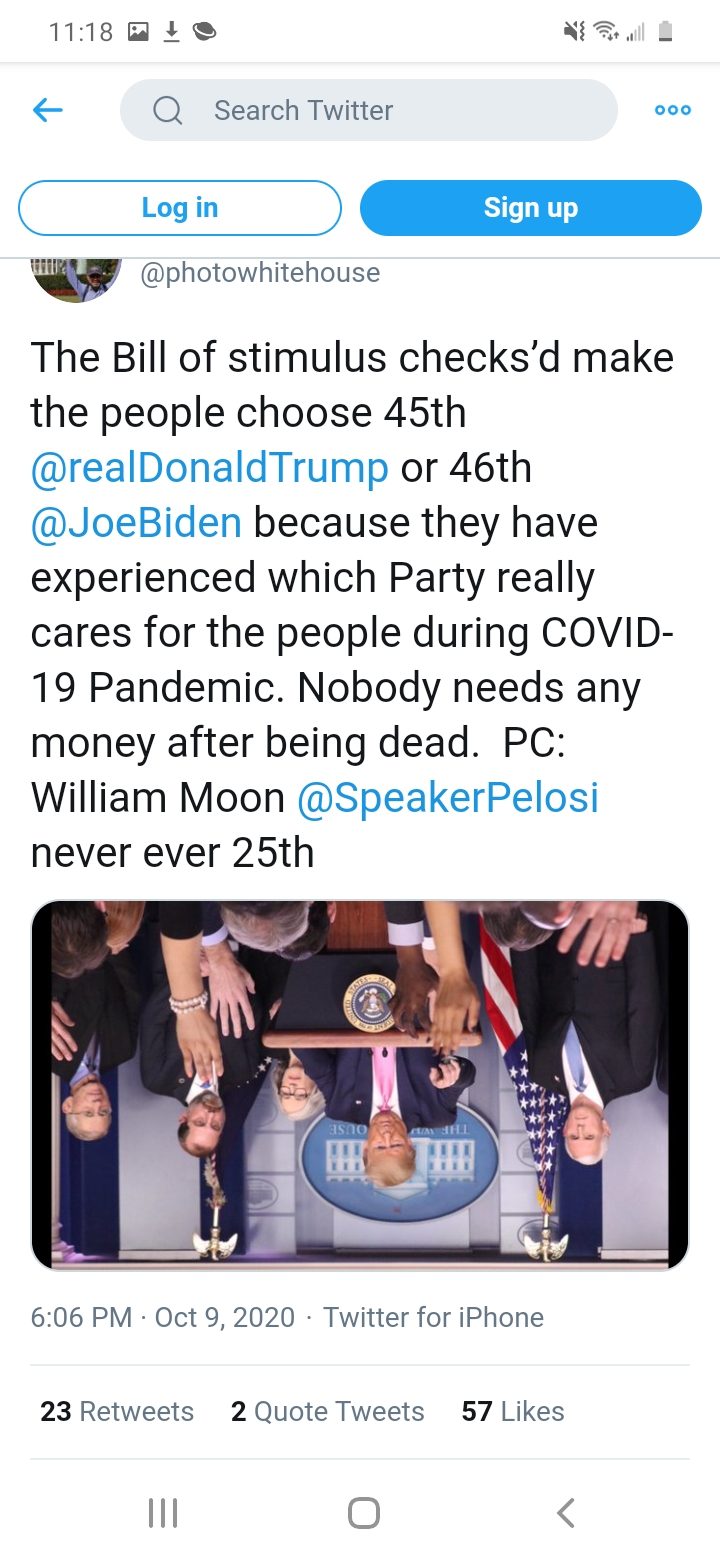The width and height of the screenshot is (720, 1560).
Task: Open the attached upside-down press briefing photo
Action: point(360,1085)
